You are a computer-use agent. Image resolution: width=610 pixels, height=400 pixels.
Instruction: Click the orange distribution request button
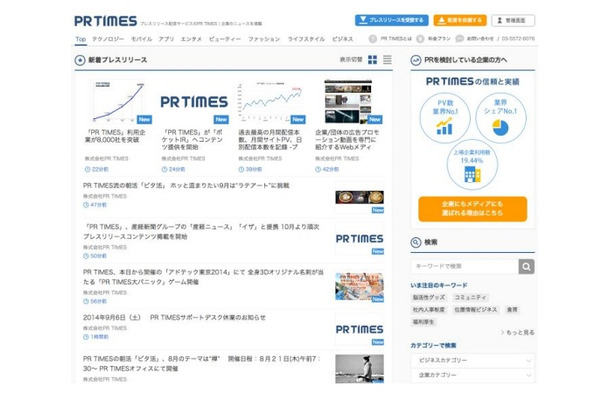click(x=460, y=20)
